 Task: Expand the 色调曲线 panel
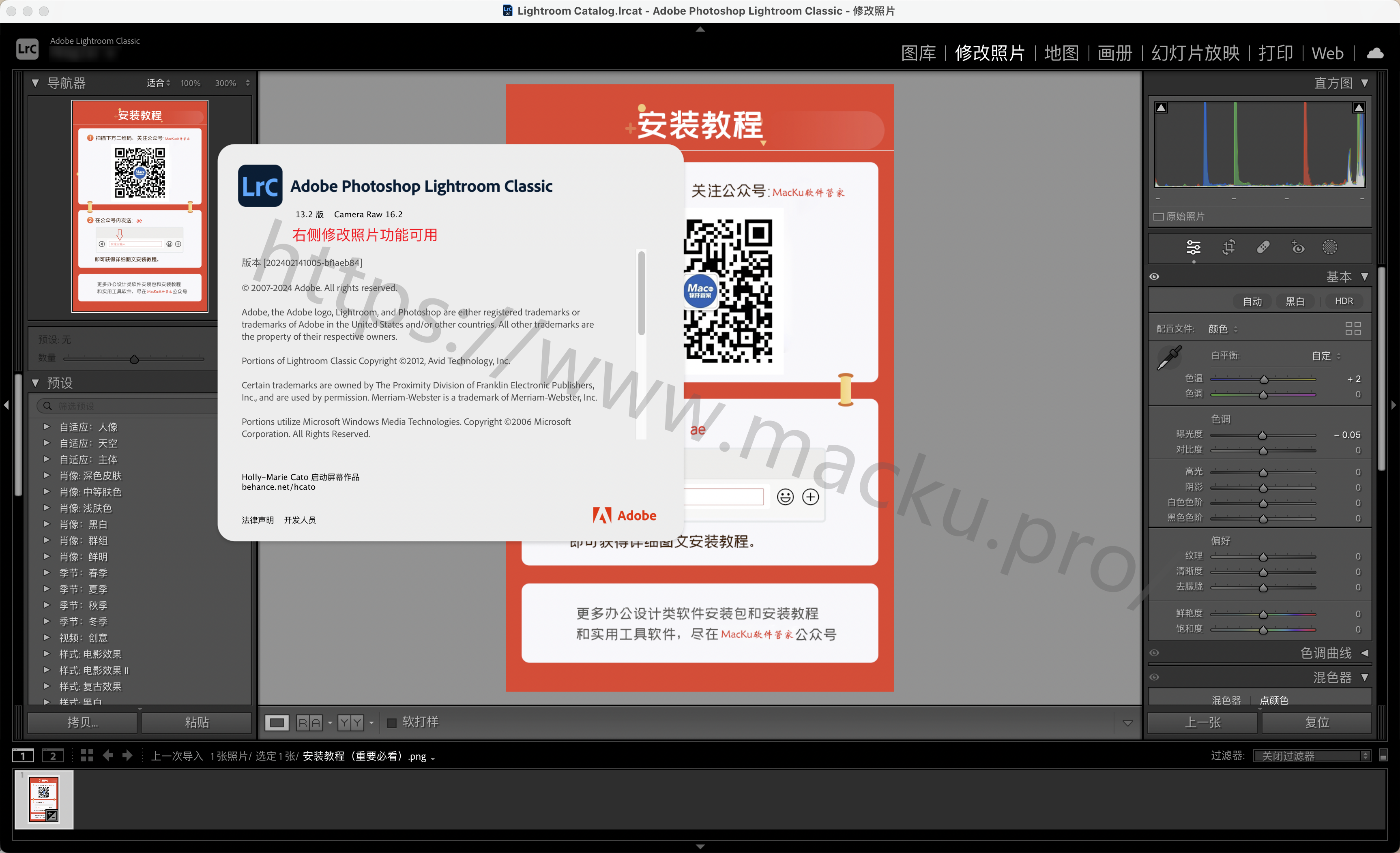tap(1364, 653)
